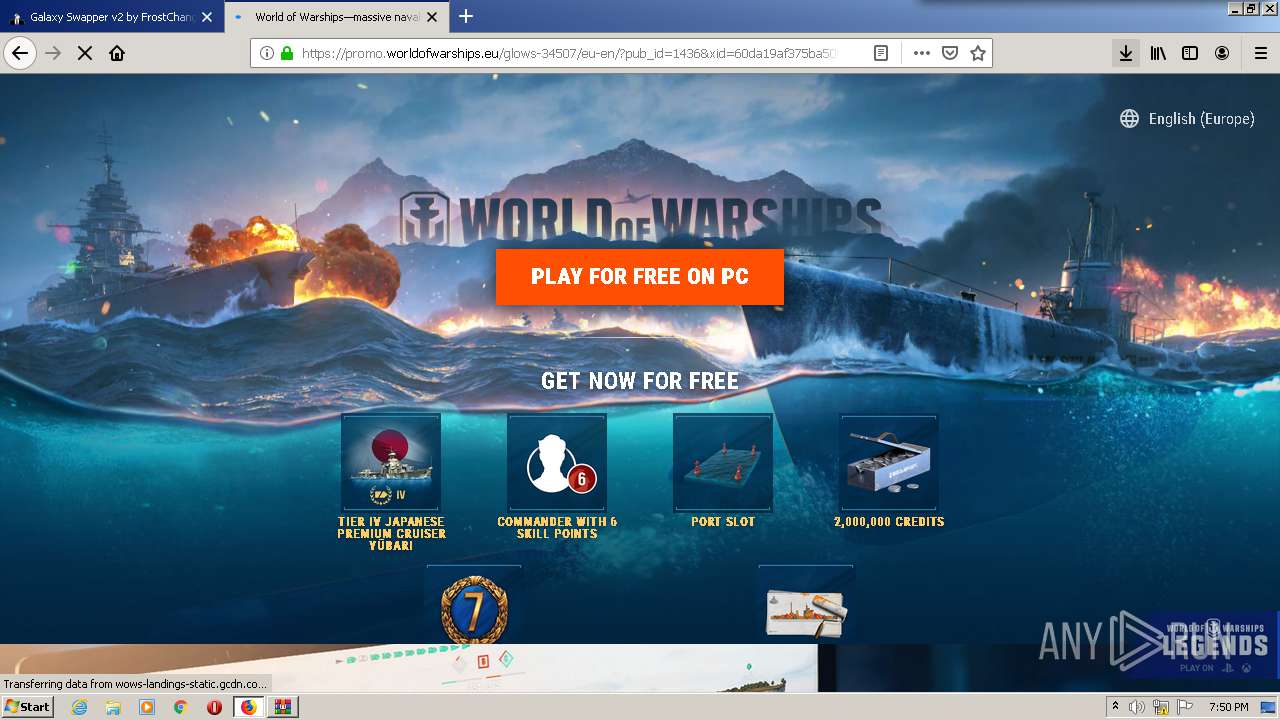This screenshot has height=720, width=1280.
Task: Click the GET NOW FOR FREE heading
Action: pyautogui.click(x=640, y=381)
